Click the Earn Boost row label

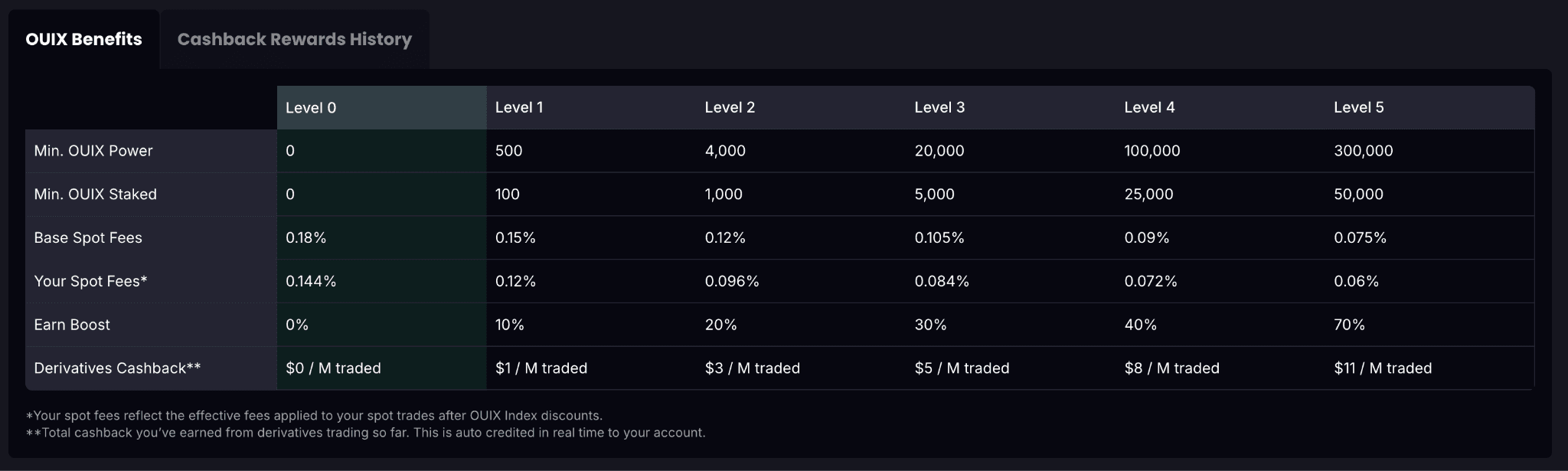[x=72, y=325]
